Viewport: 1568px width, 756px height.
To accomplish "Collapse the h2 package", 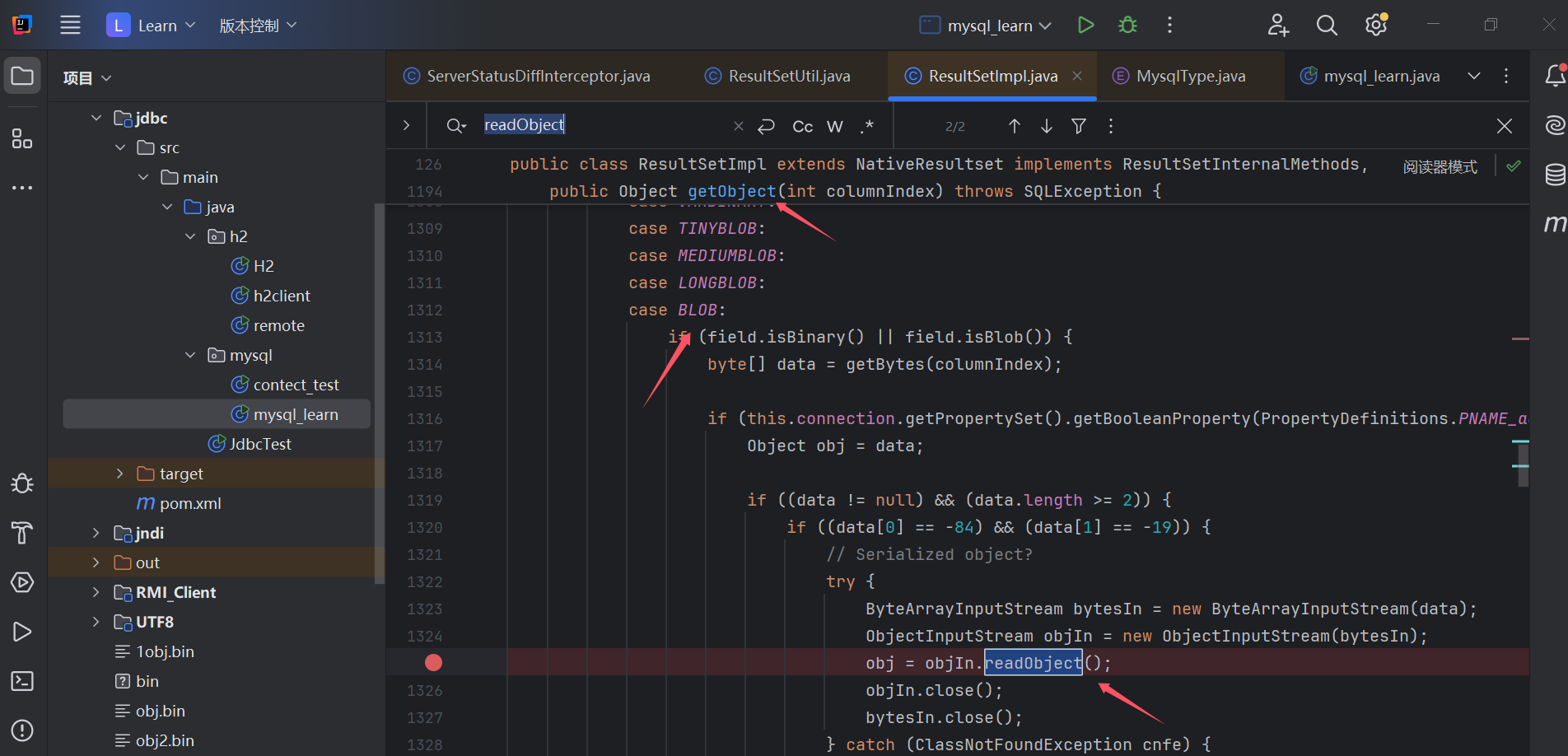I will click(x=190, y=236).
